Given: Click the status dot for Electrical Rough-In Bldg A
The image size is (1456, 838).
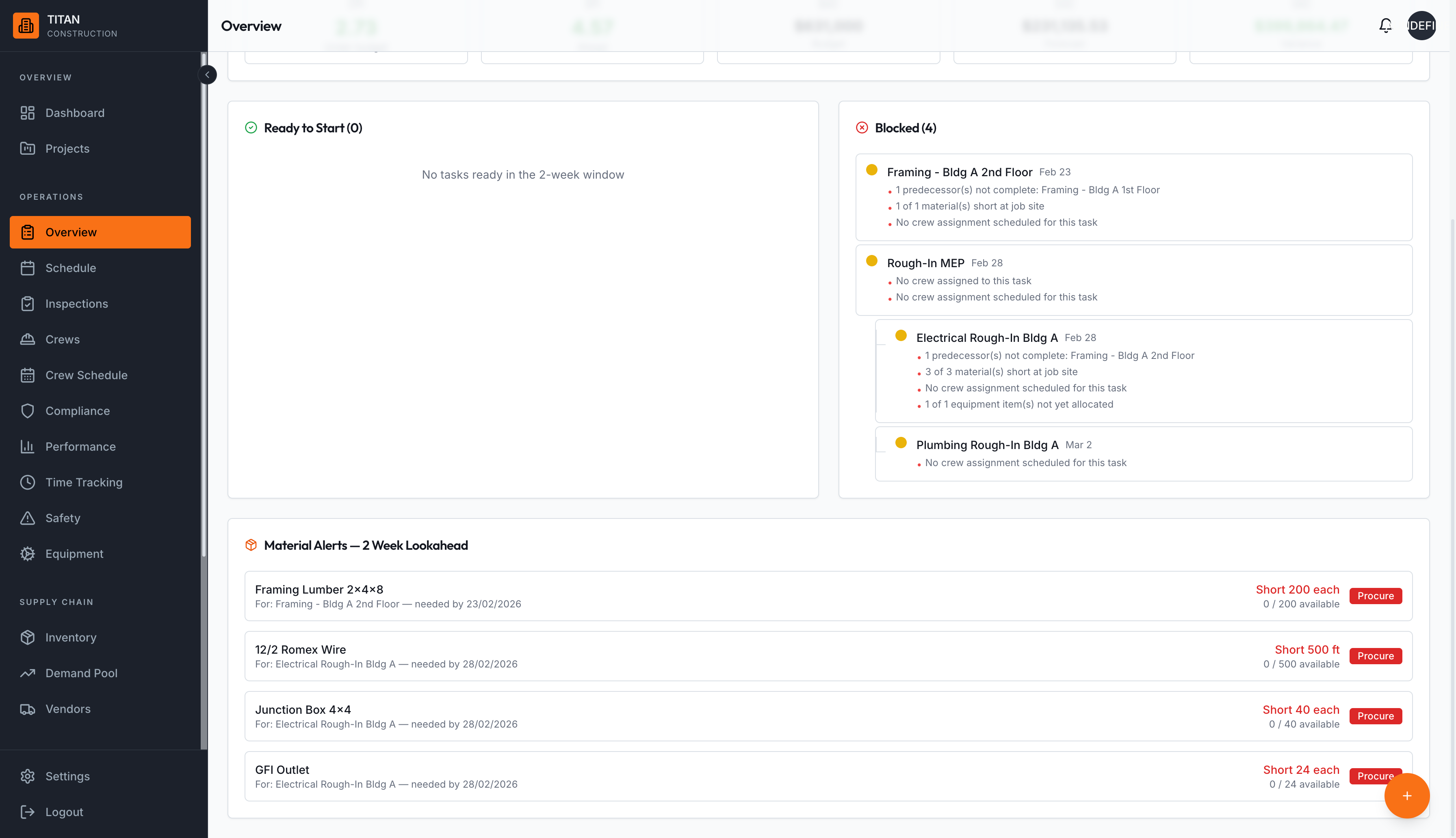Looking at the screenshot, I should [901, 335].
